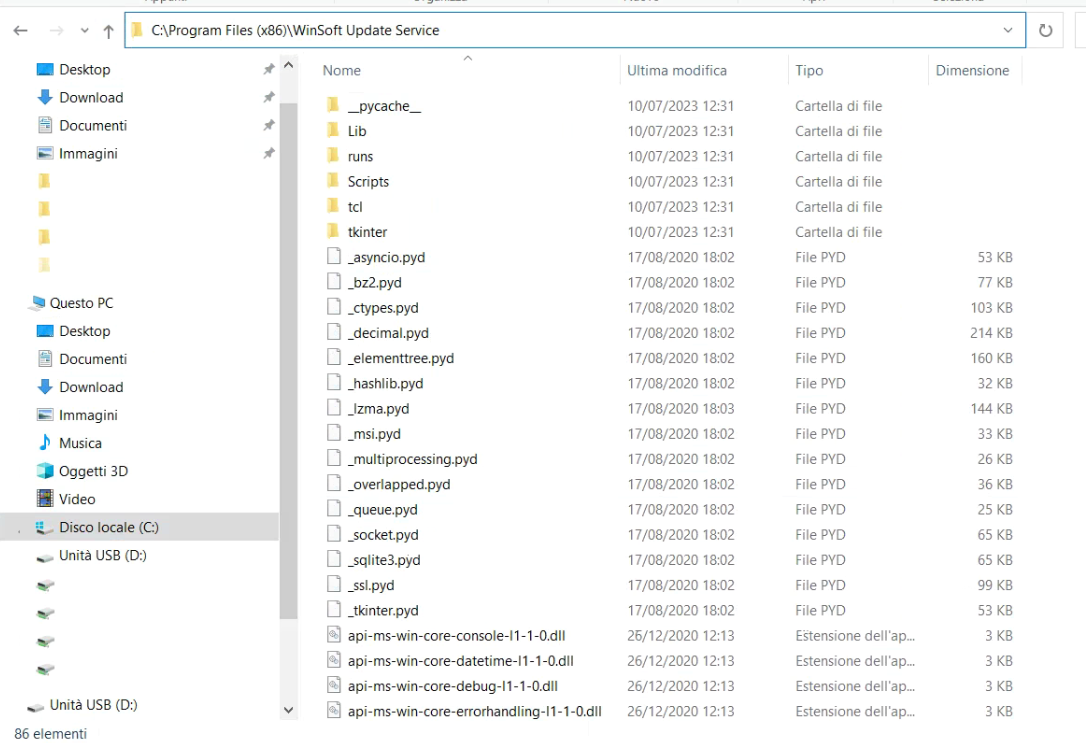Image resolution: width=1086 pixels, height=743 pixels.
Task: Unpin Desktop using its pin icon
Action: 269,69
